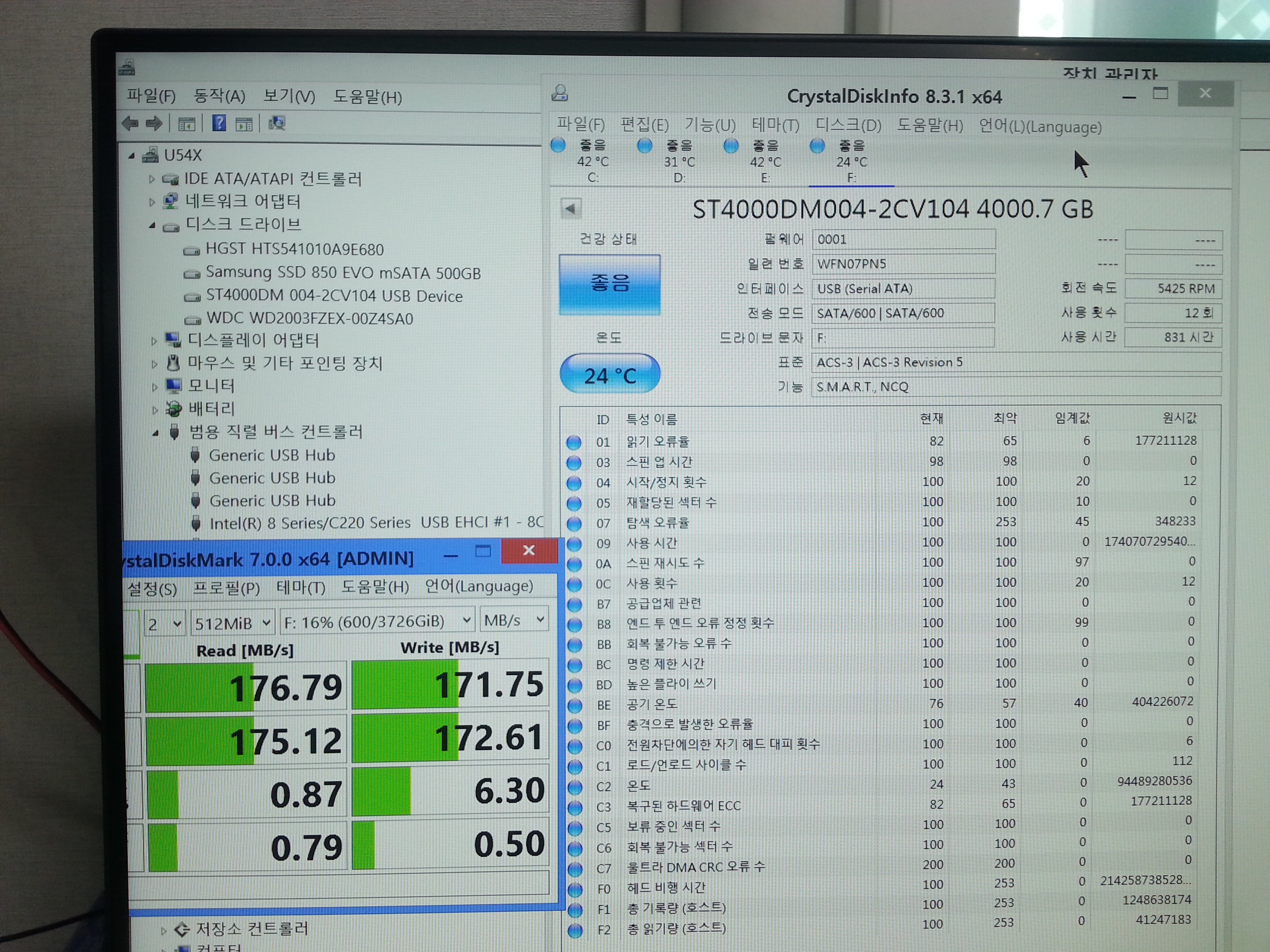Expand 저장소 컨트롤러 node
Image resolution: width=1270 pixels, height=952 pixels.
[x=164, y=931]
